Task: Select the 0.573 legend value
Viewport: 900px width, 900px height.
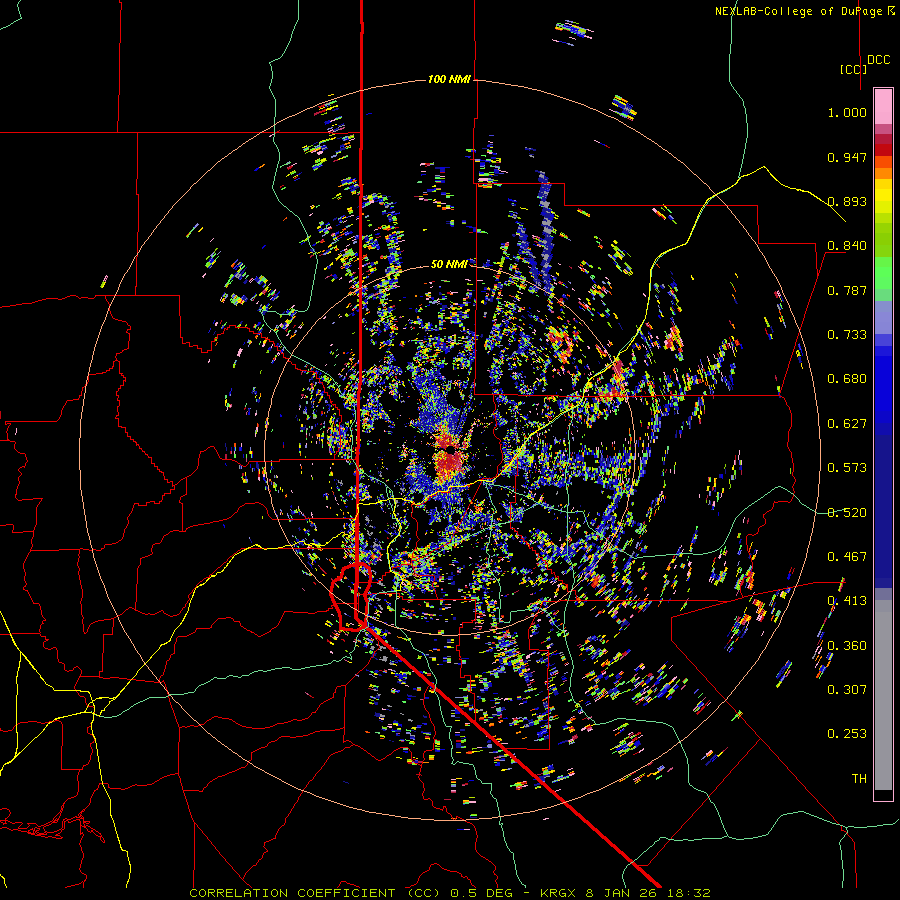Action: pyautogui.click(x=847, y=468)
